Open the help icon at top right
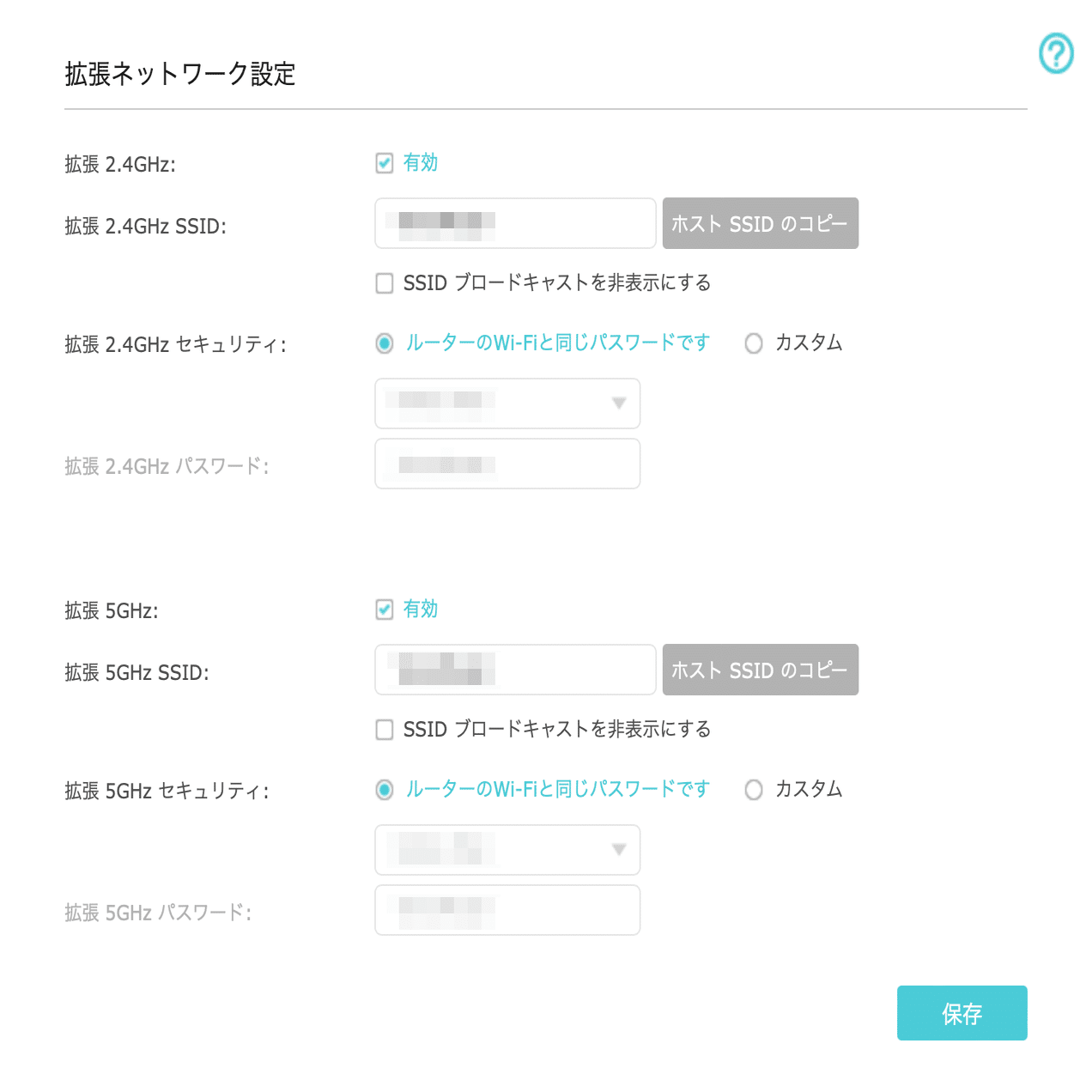 click(1056, 53)
